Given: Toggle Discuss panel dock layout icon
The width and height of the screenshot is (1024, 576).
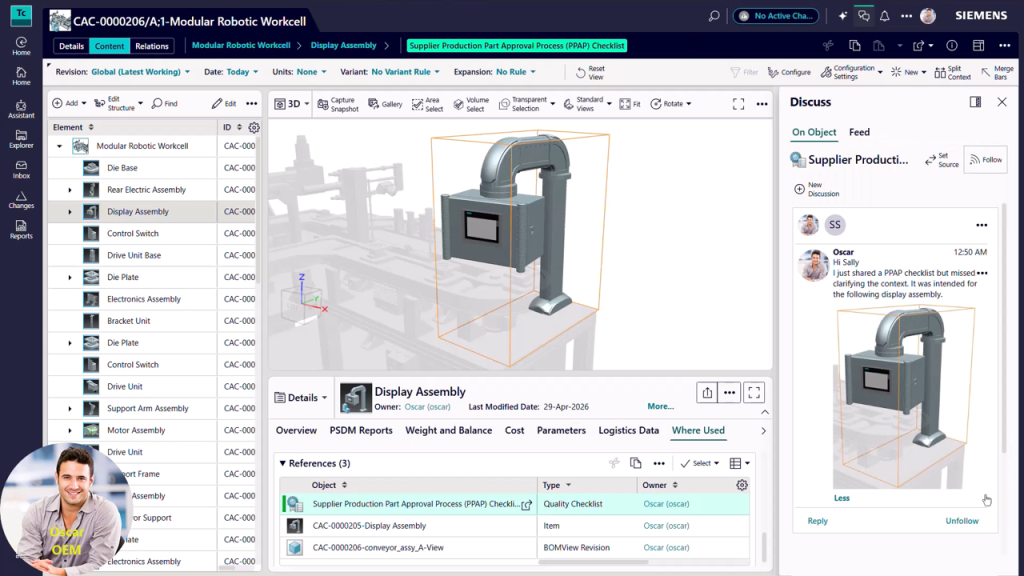Looking at the screenshot, I should (975, 102).
